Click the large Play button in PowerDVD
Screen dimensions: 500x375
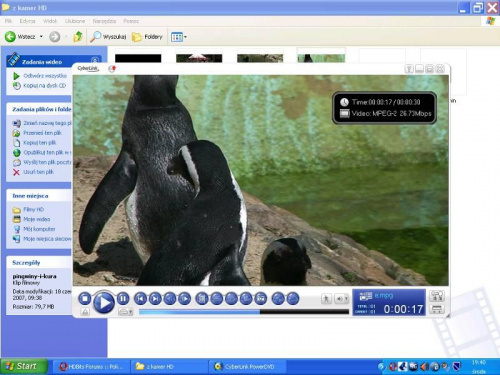click(104, 302)
